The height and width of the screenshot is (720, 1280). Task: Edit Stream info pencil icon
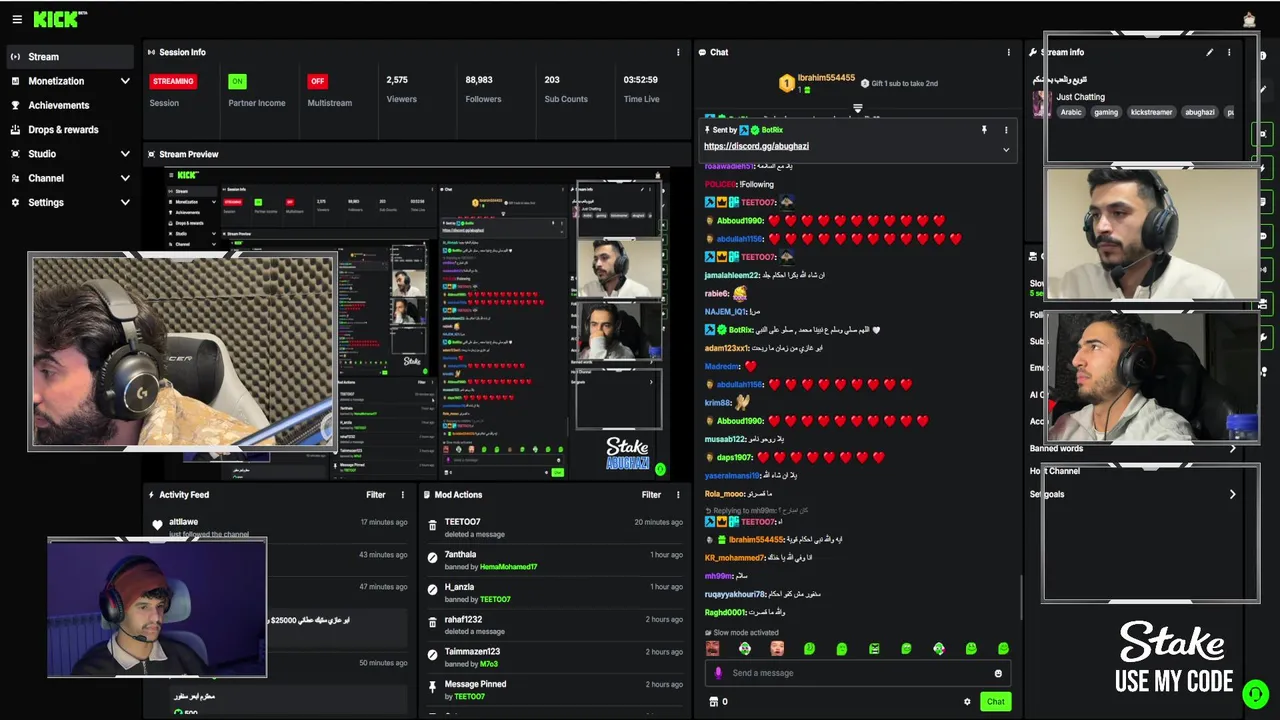[1209, 52]
